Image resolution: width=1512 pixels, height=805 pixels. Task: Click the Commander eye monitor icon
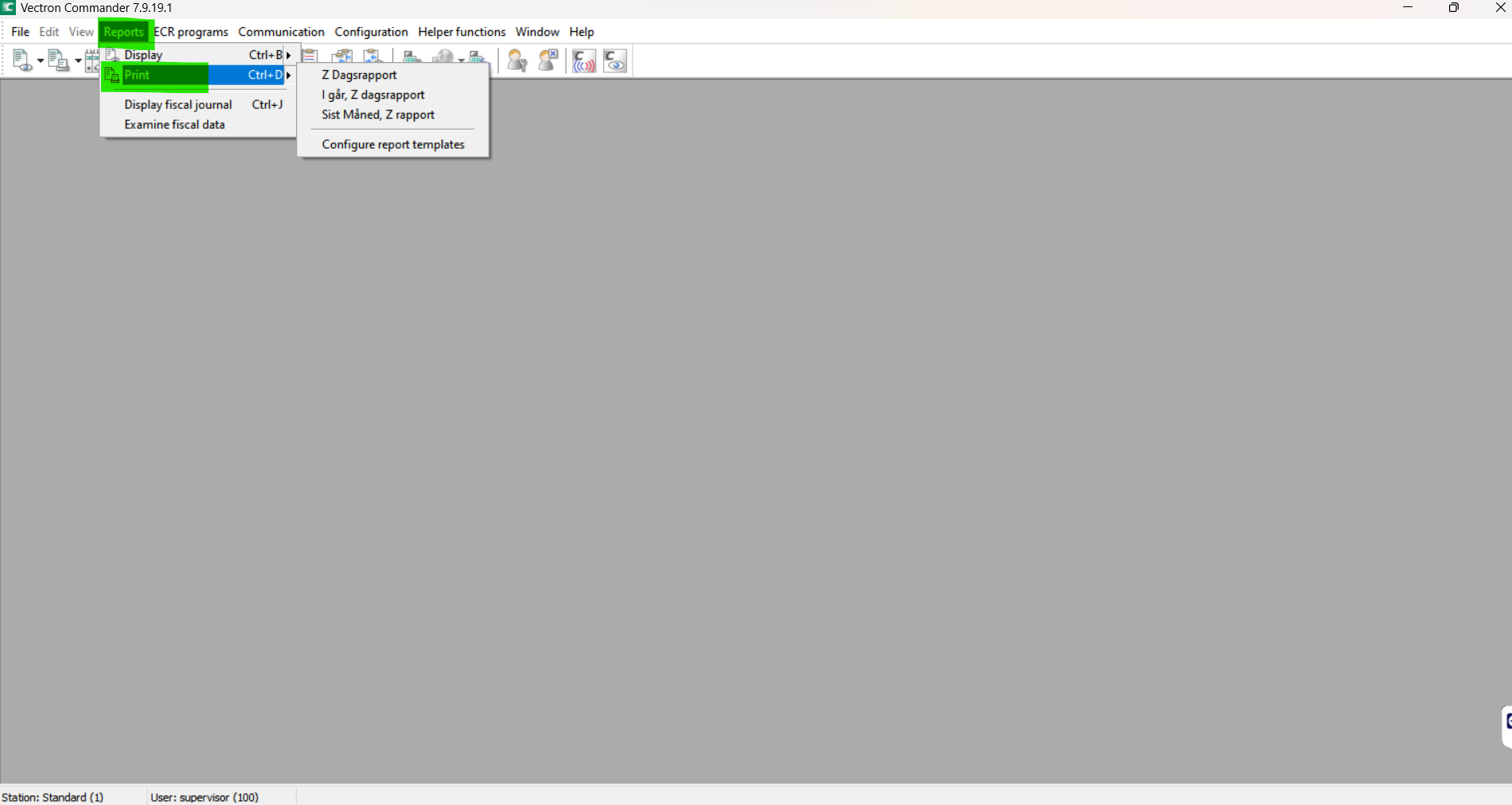point(615,60)
